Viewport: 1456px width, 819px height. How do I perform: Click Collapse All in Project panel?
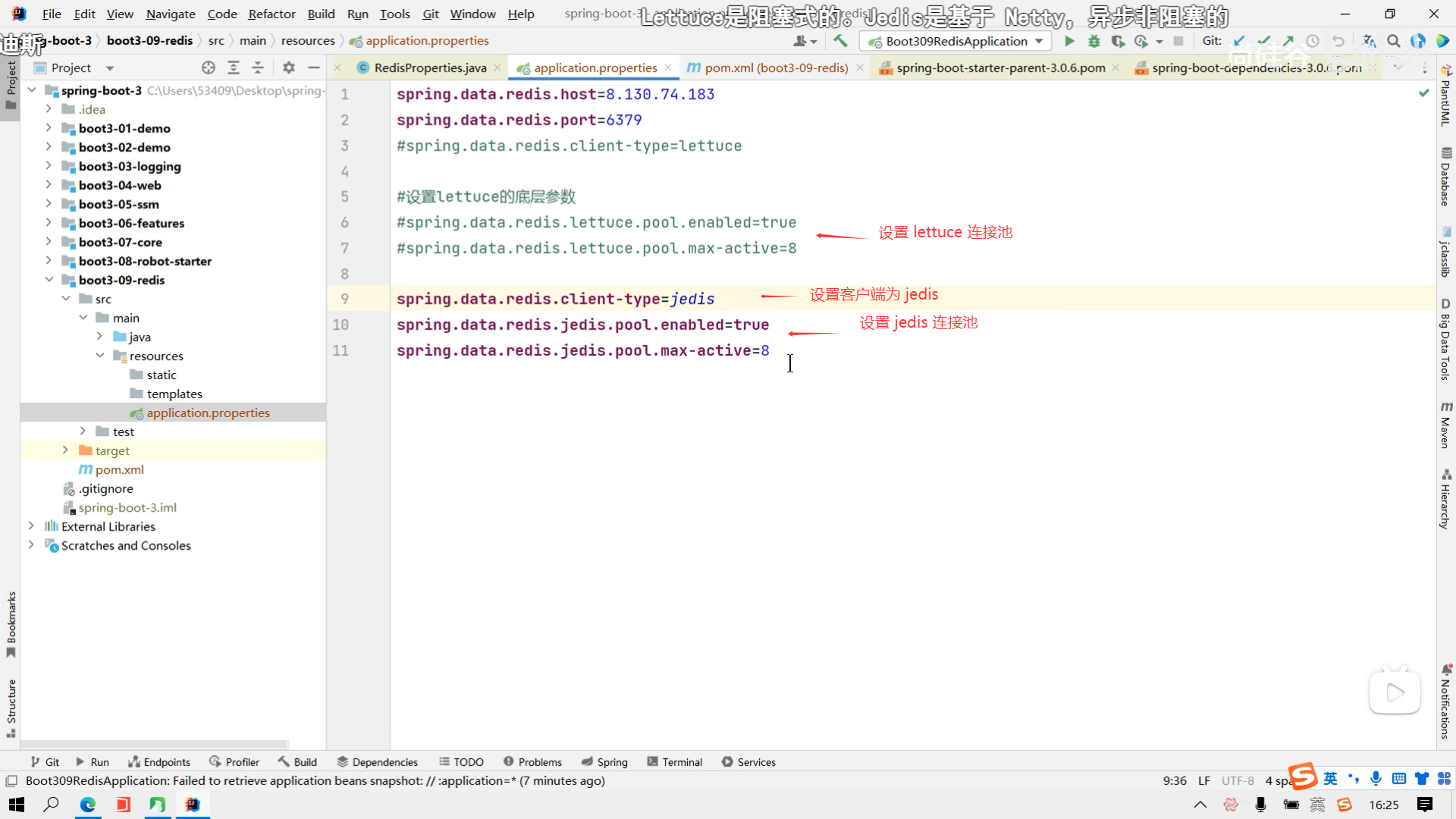point(258,67)
